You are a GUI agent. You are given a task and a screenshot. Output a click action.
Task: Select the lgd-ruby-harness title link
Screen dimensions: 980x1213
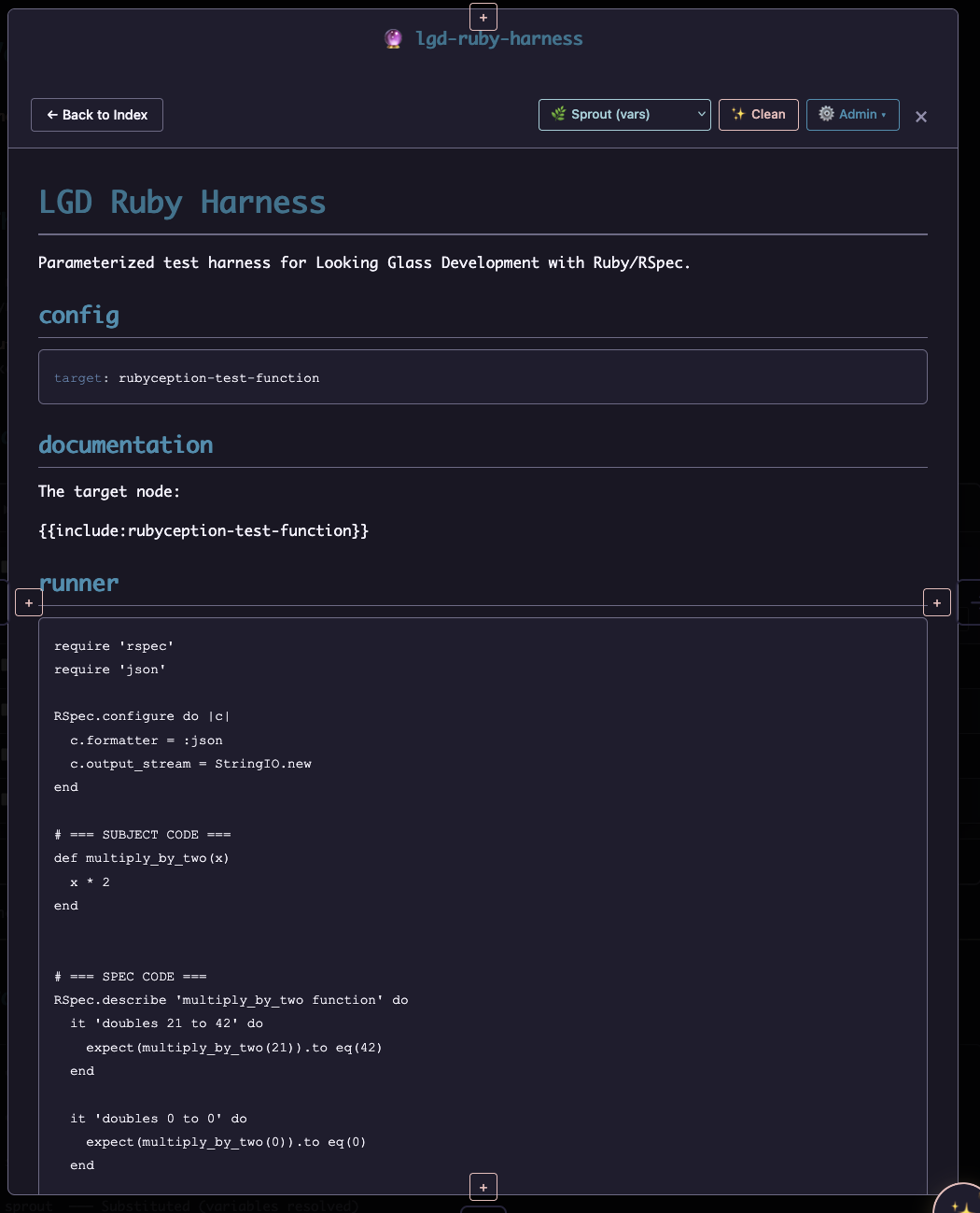tap(499, 38)
